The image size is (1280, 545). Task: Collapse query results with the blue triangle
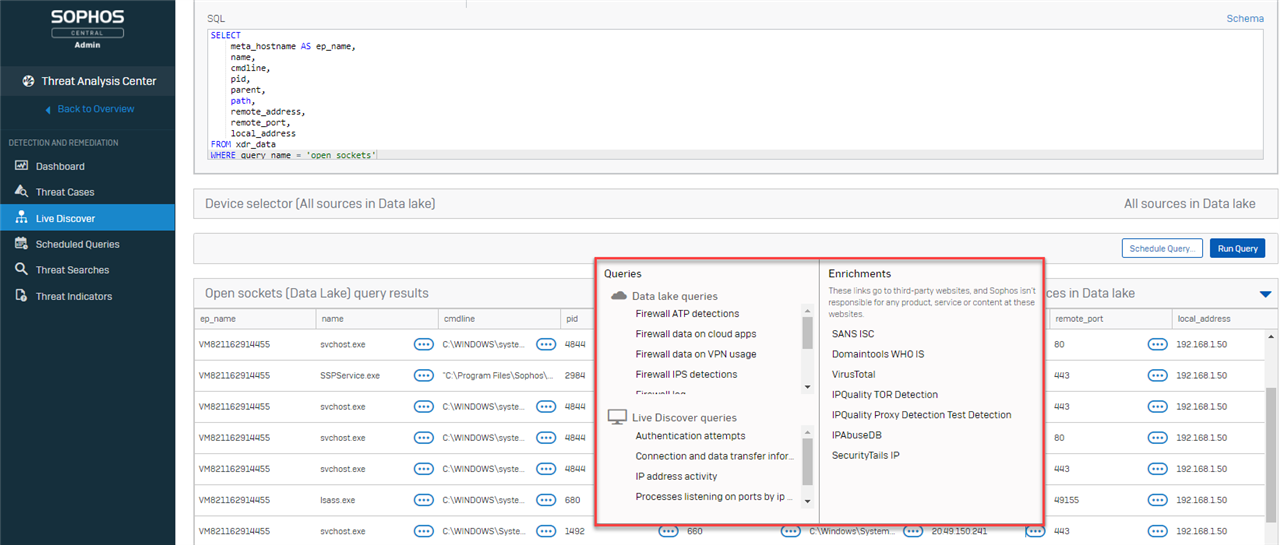pos(1265,294)
